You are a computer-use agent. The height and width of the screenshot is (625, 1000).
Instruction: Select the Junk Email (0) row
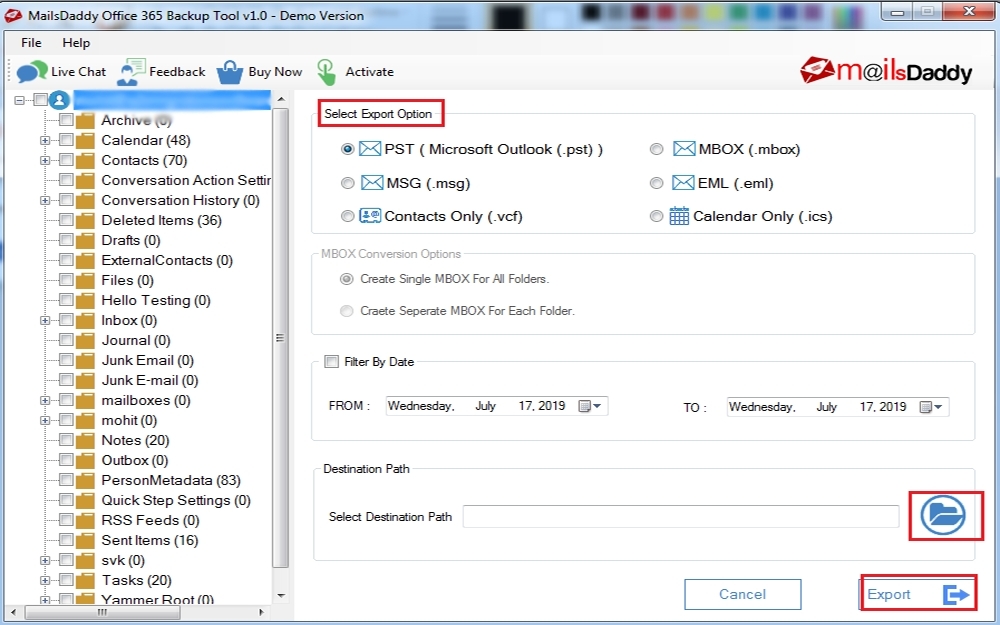(147, 360)
